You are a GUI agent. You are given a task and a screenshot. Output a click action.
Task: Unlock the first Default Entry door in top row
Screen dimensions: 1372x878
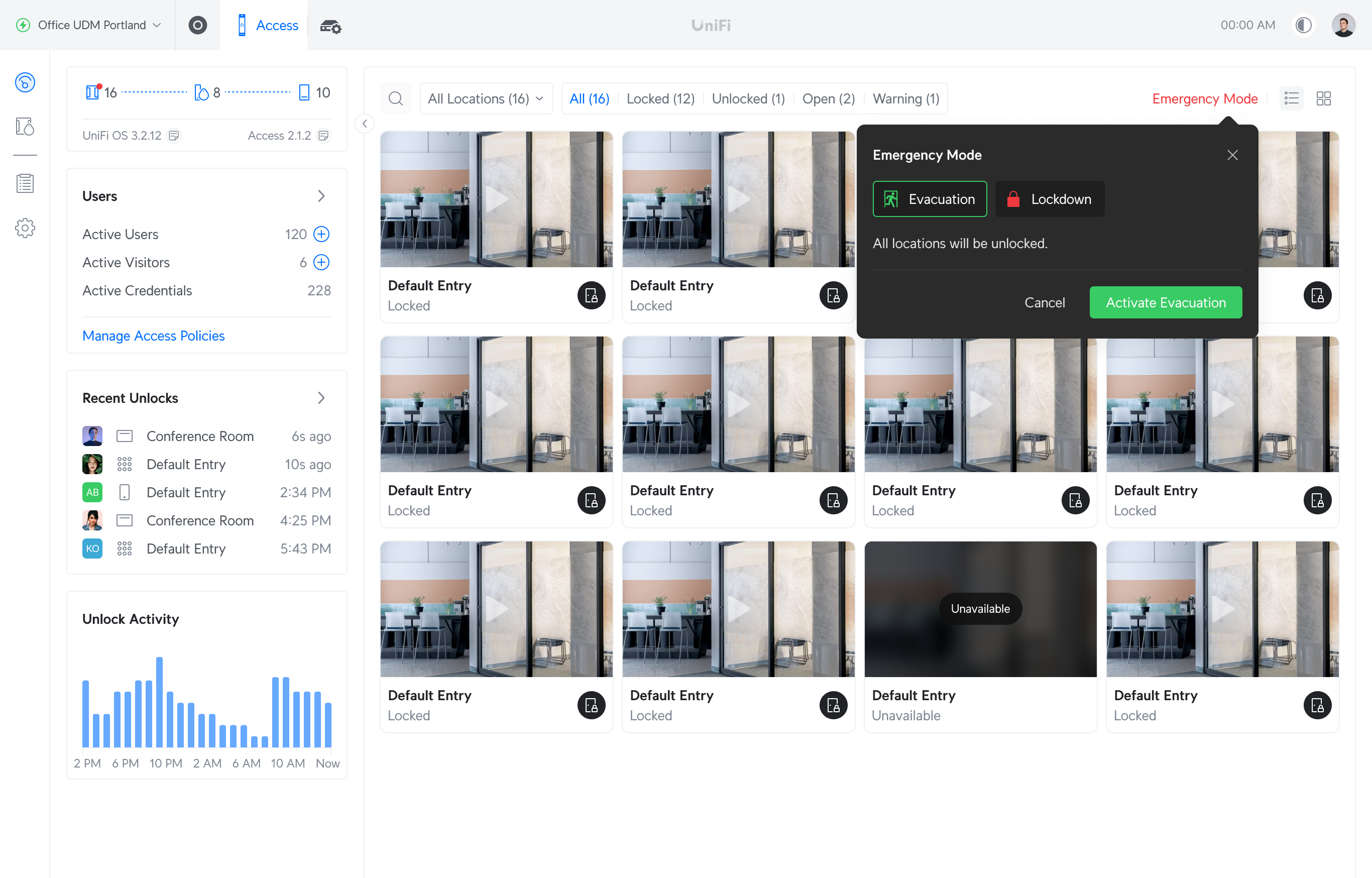click(x=592, y=295)
